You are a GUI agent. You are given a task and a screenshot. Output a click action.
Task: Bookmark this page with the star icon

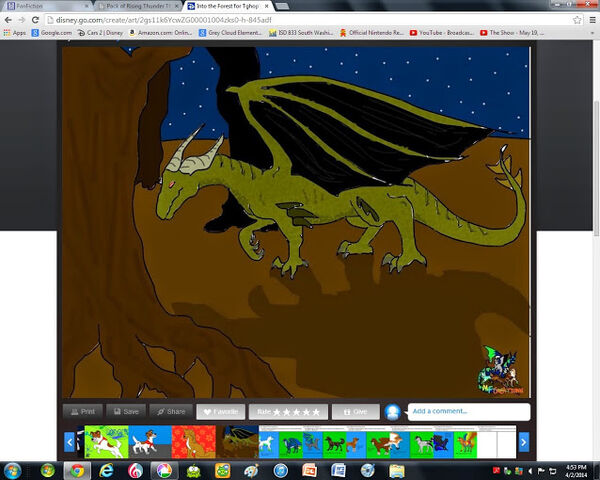(577, 20)
